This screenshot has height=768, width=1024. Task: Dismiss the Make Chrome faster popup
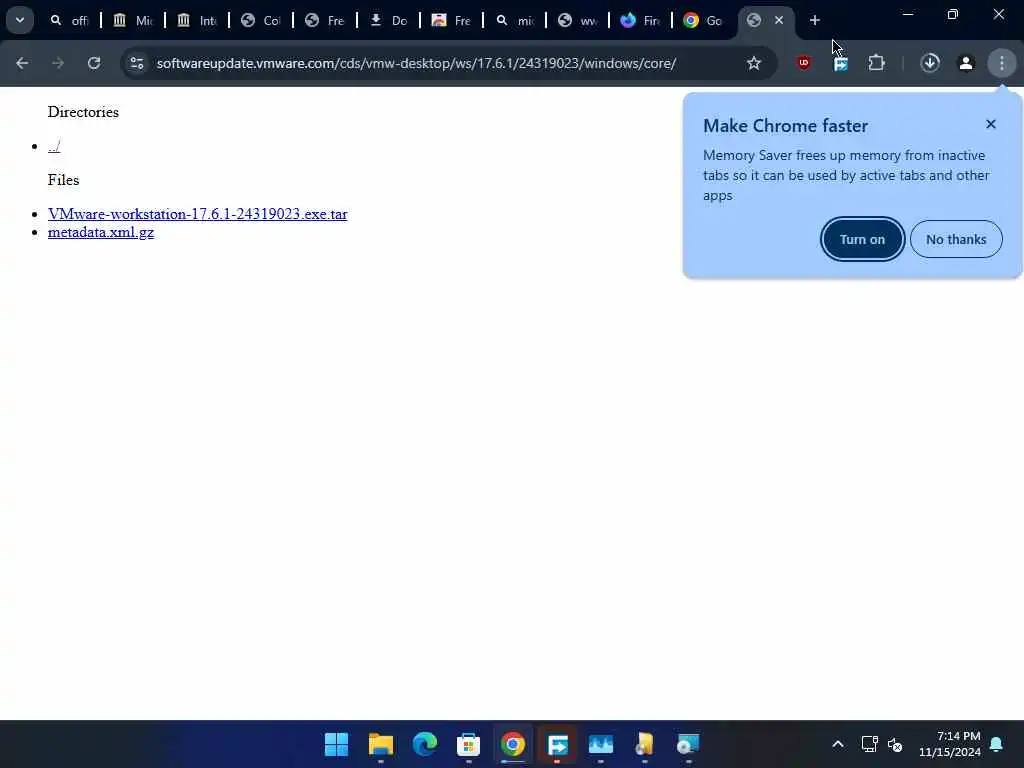(x=991, y=124)
